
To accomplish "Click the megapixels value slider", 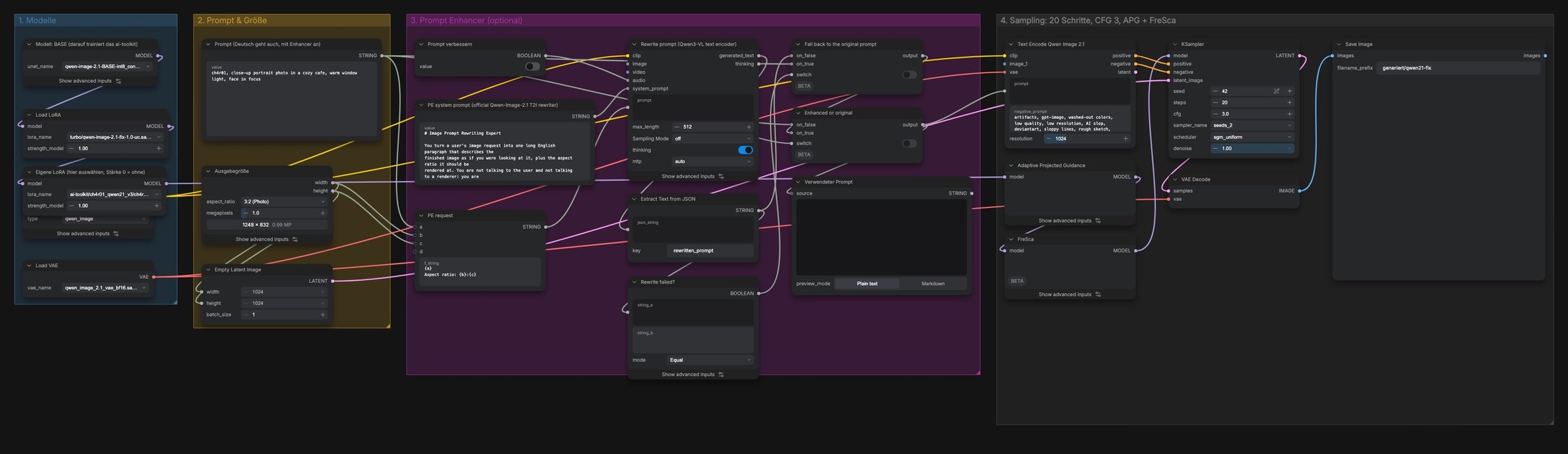I will click(284, 213).
